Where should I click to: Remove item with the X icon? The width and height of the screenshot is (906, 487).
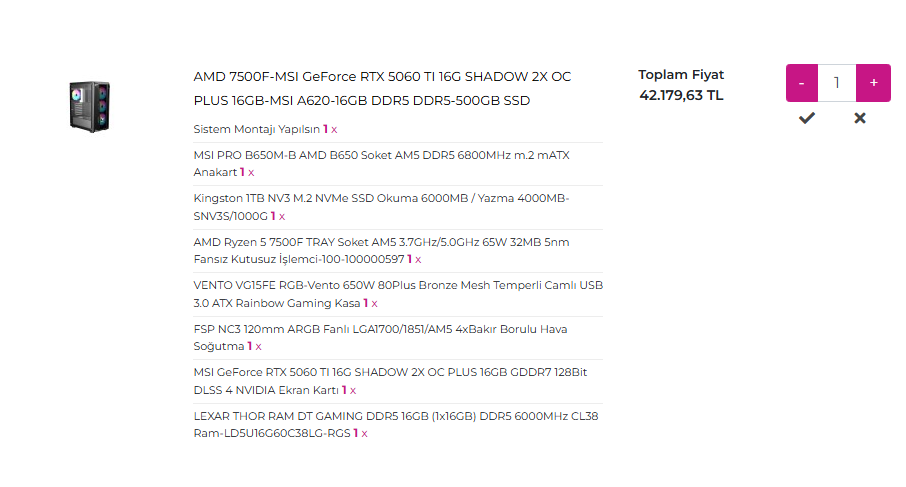(x=860, y=118)
